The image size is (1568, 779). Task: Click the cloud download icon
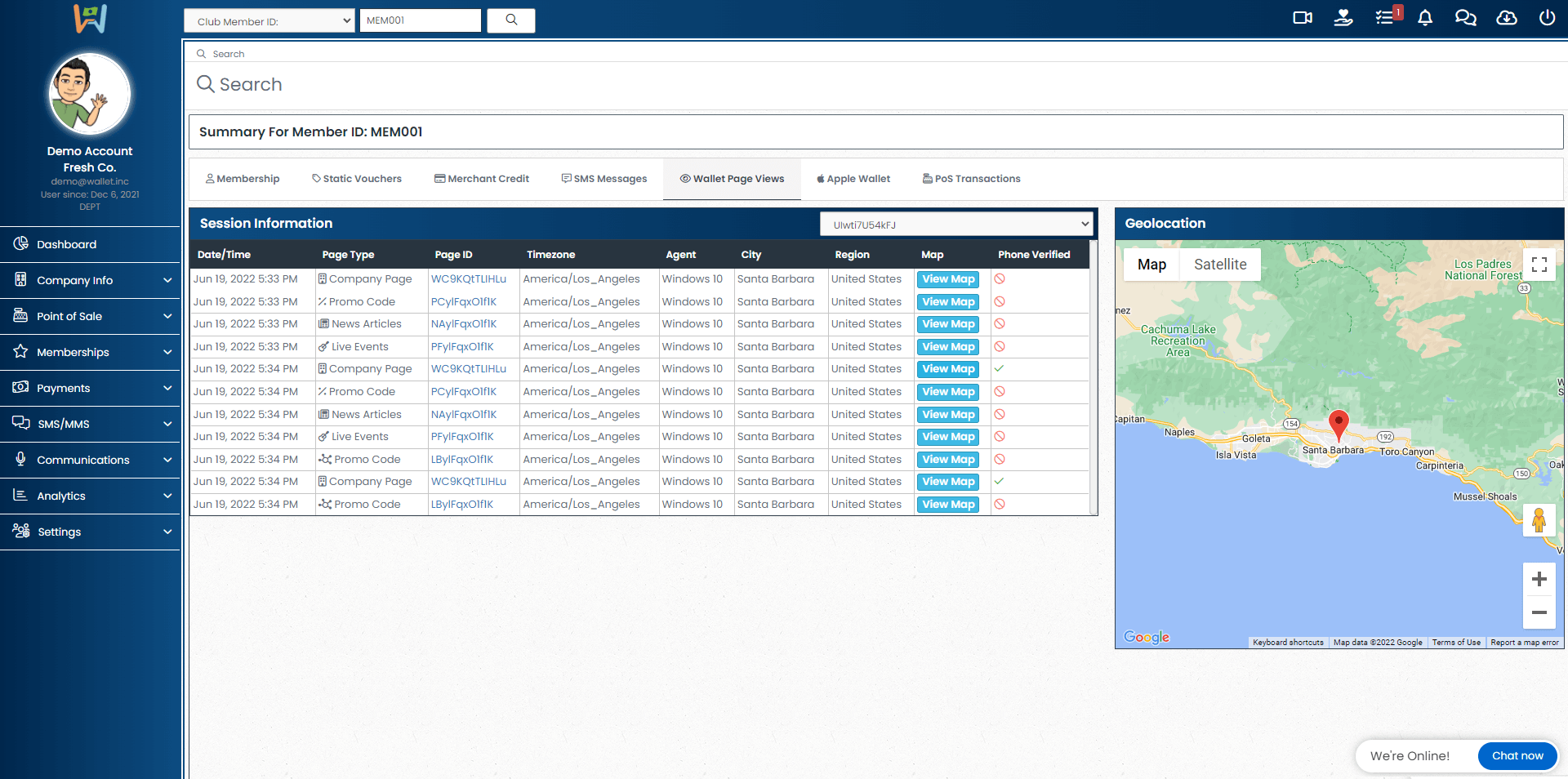[1506, 18]
